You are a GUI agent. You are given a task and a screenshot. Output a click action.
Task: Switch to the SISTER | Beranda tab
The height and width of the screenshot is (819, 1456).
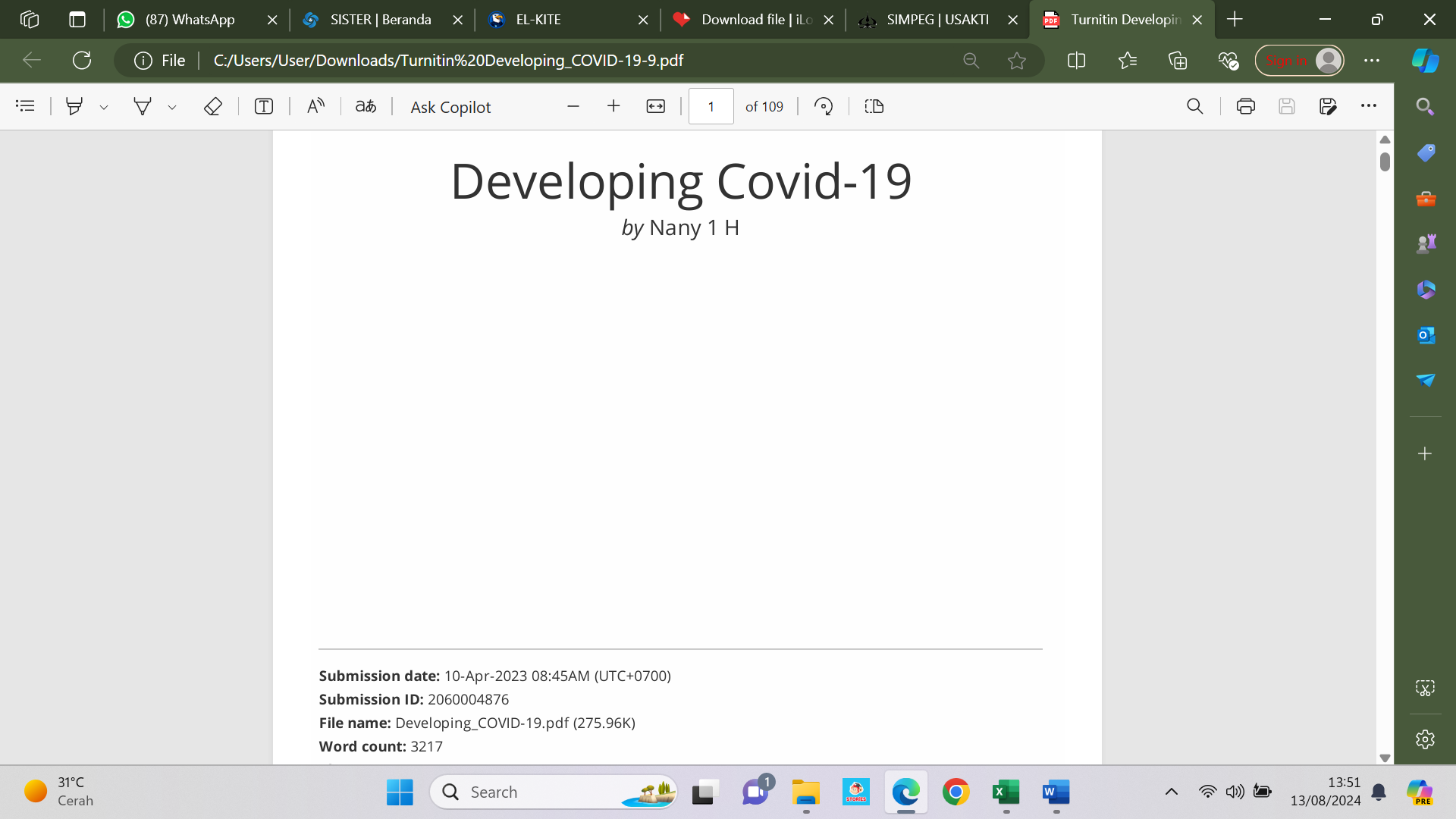[381, 20]
